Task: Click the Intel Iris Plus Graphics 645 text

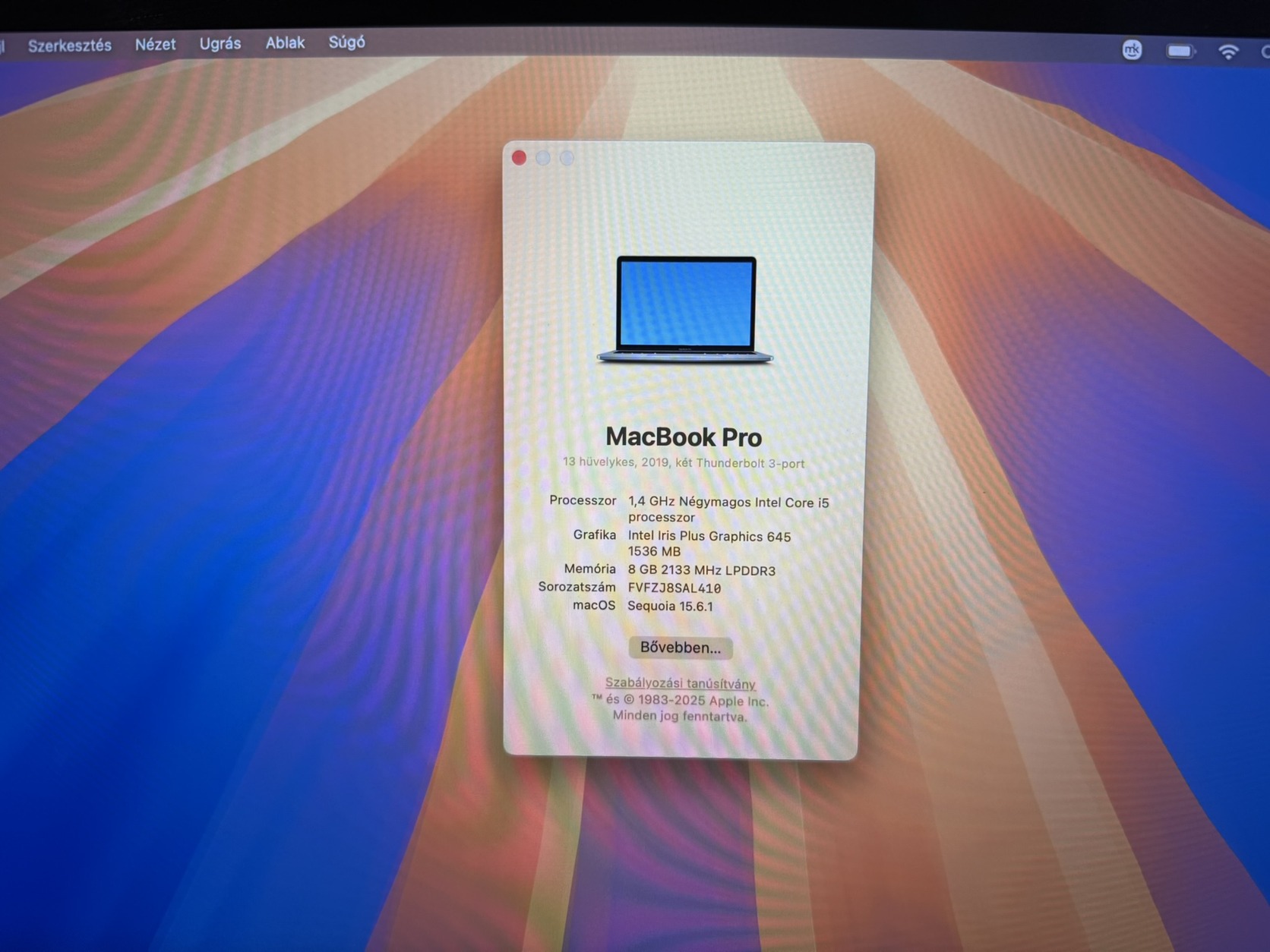Action: coord(709,536)
